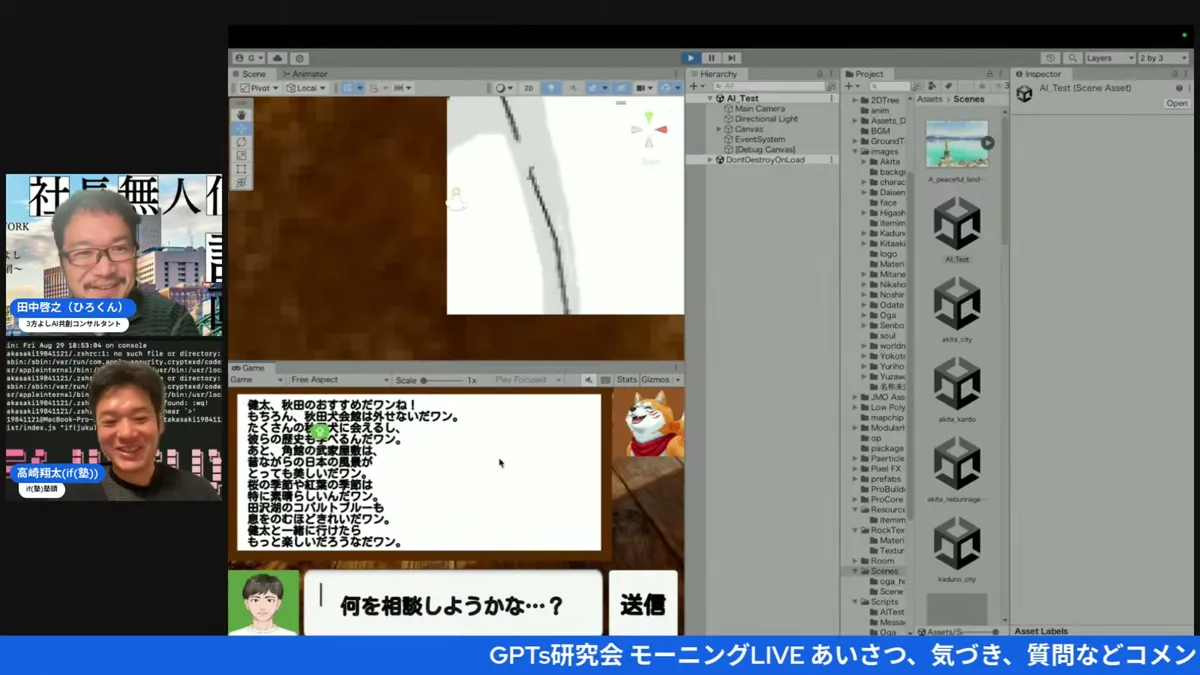This screenshot has height=675, width=1200.
Task: Open the global search magnifier icon
Action: 1073,58
